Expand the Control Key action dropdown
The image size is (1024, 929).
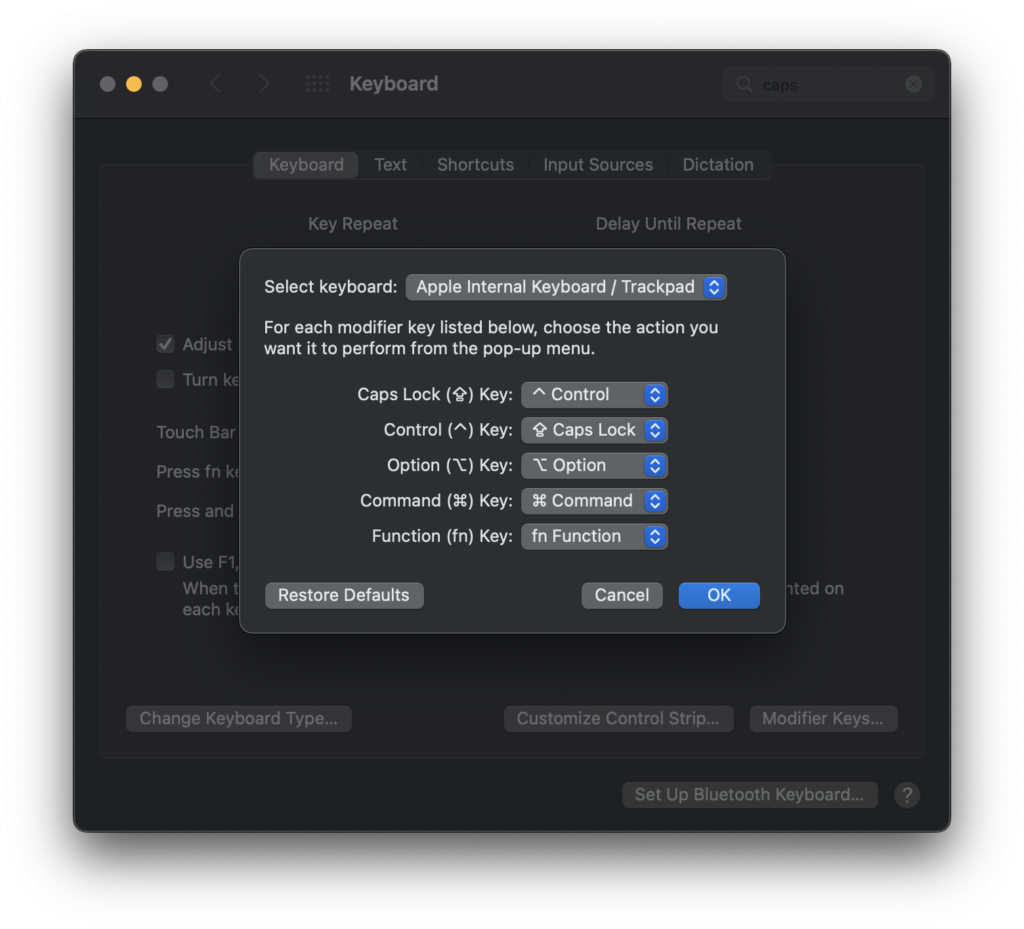[x=594, y=430]
